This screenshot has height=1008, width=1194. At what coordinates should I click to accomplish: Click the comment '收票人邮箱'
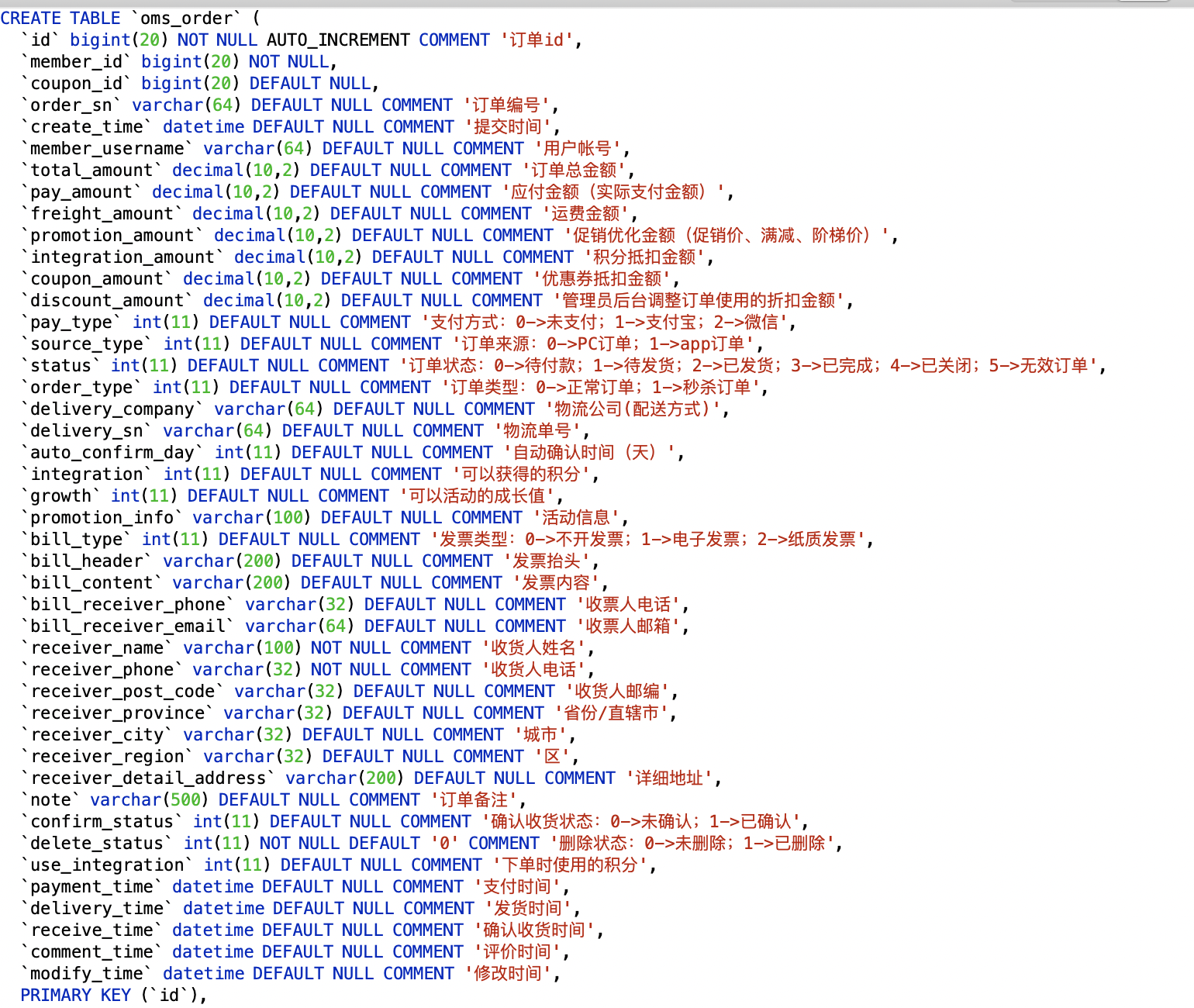[x=629, y=626]
